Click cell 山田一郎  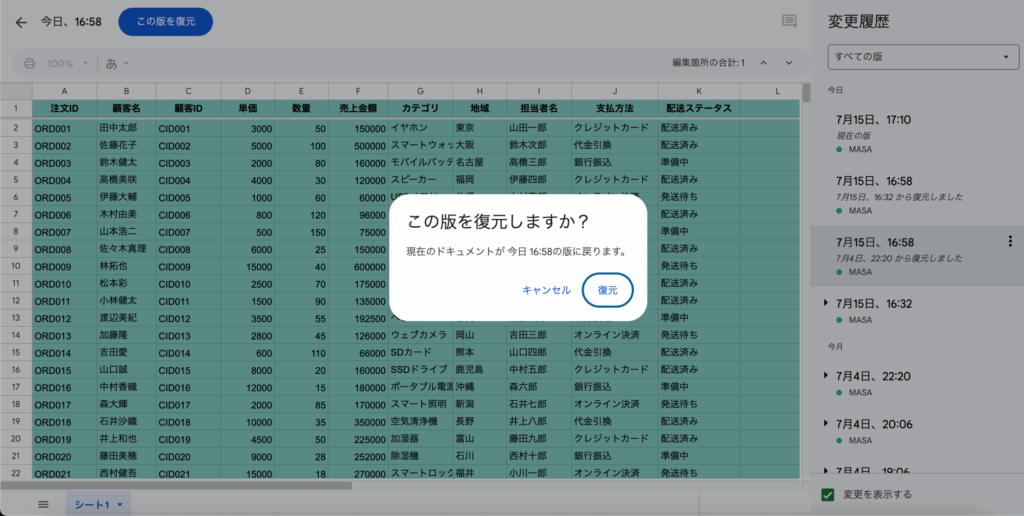coord(538,128)
